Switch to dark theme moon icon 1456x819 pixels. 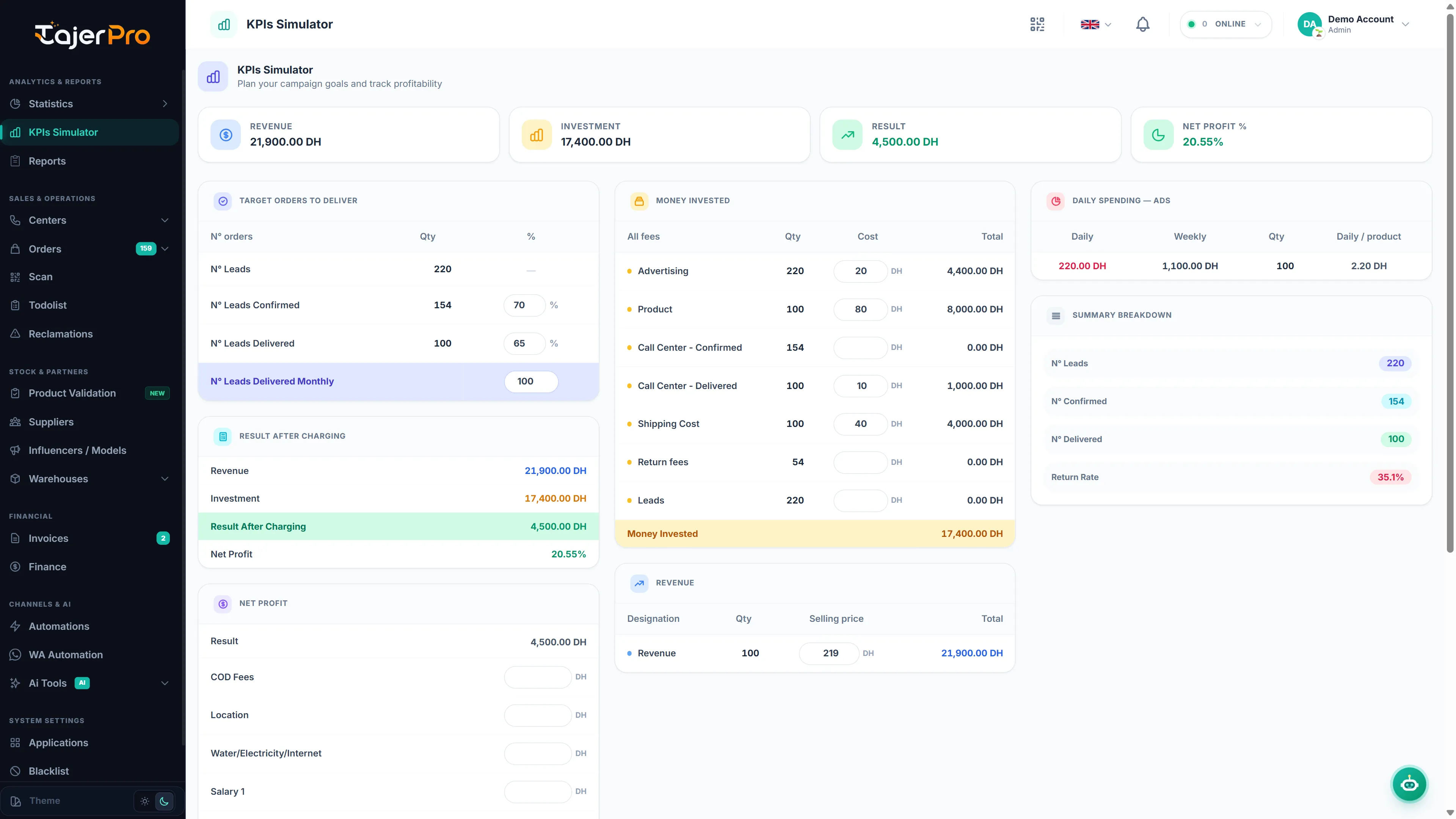[x=165, y=801]
